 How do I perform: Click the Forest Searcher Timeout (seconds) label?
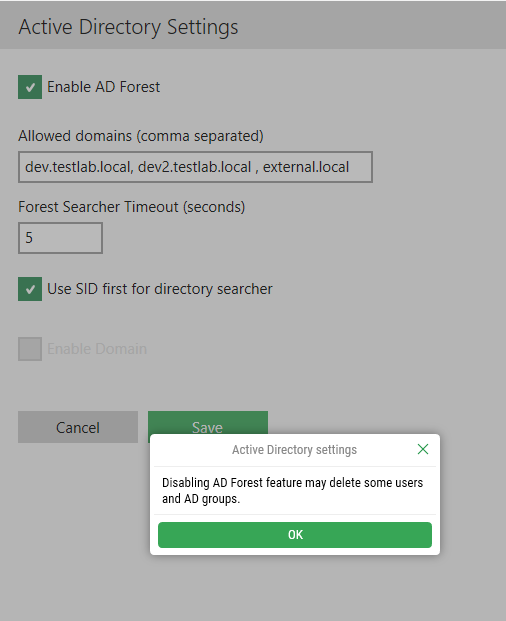(x=132, y=207)
